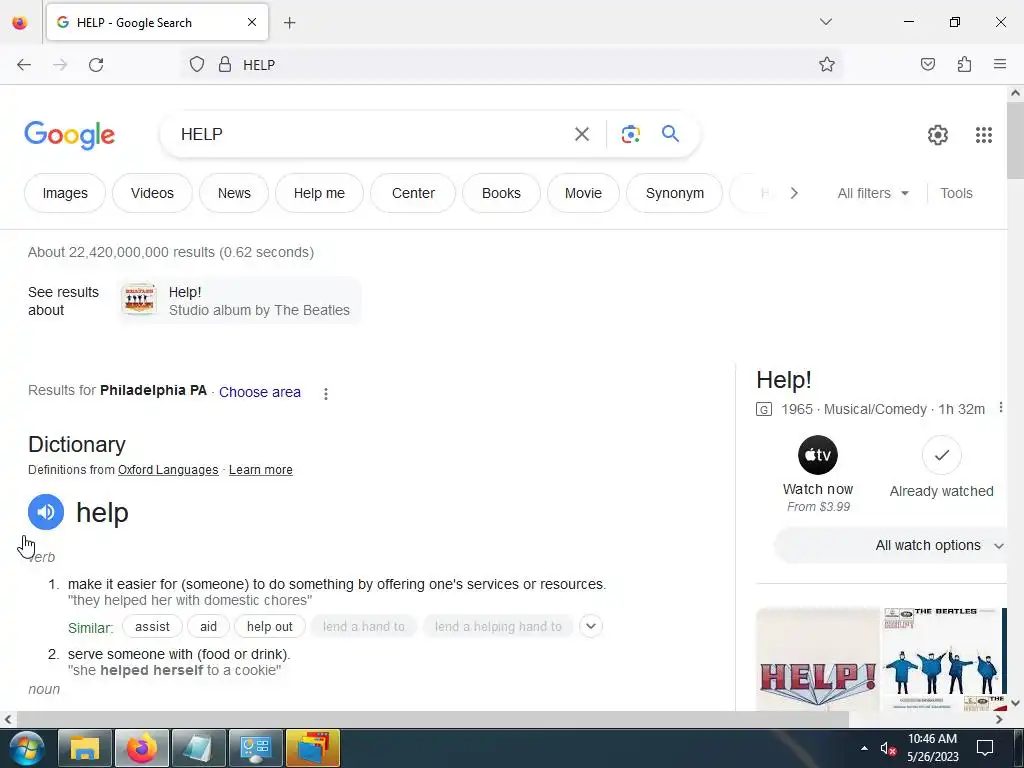Screen dimensions: 1024x768
Task: Open Apple TV Watch now option
Action: [x=818, y=474]
